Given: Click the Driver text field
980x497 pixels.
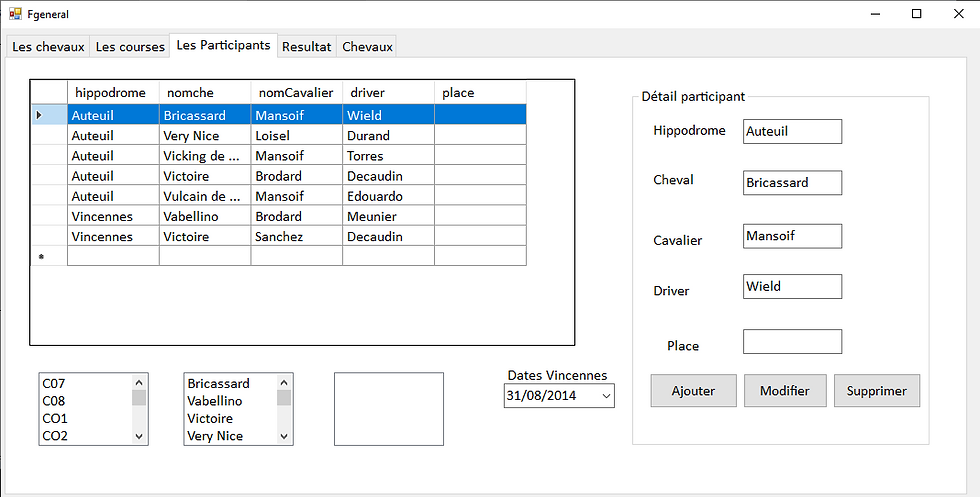Looking at the screenshot, I should point(792,287).
